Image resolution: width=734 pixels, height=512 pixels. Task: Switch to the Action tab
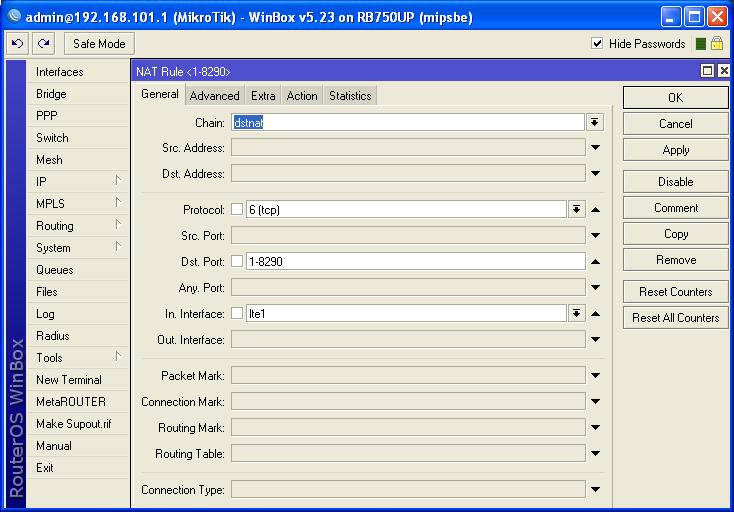click(x=302, y=95)
